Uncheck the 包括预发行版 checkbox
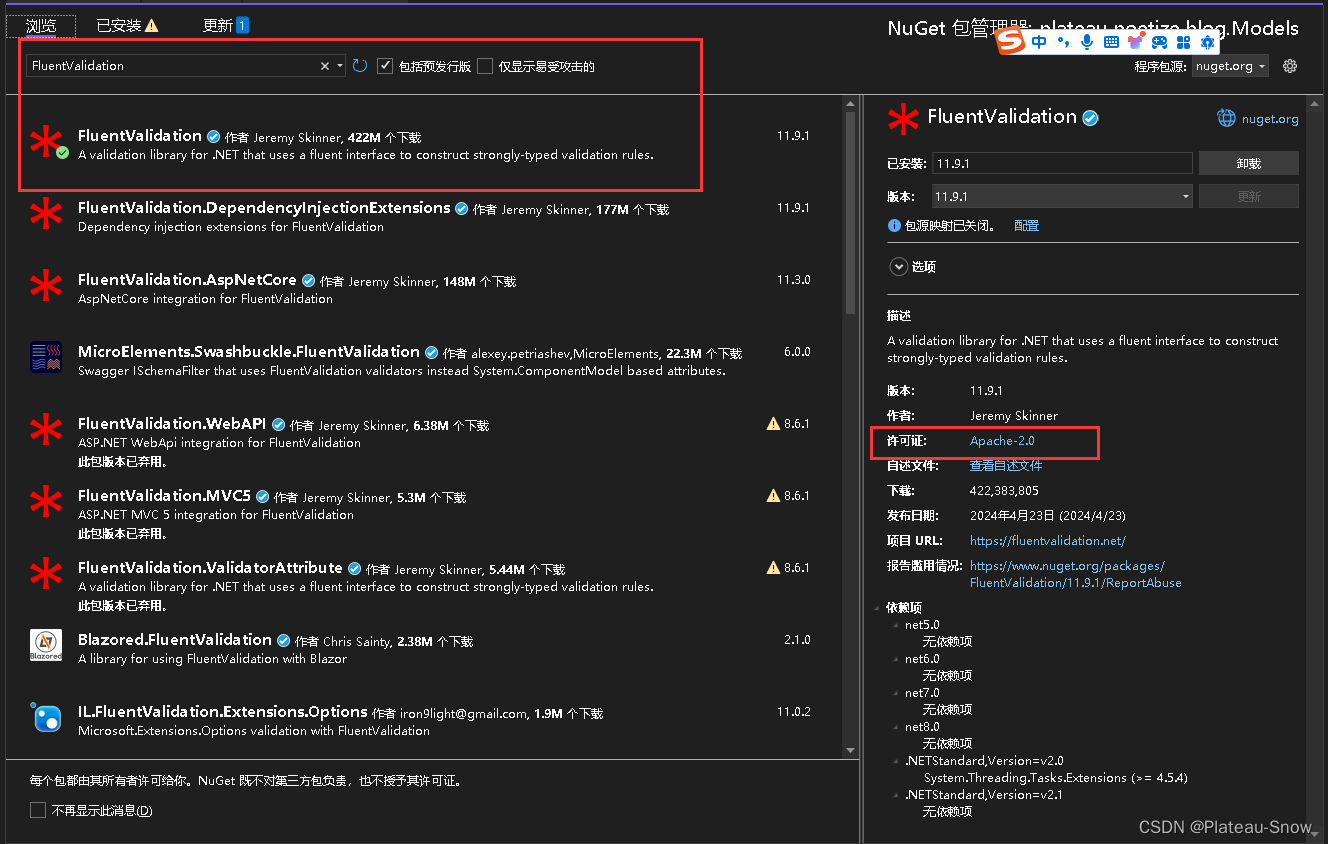Screen dimensions: 1328x844 (x=385, y=66)
